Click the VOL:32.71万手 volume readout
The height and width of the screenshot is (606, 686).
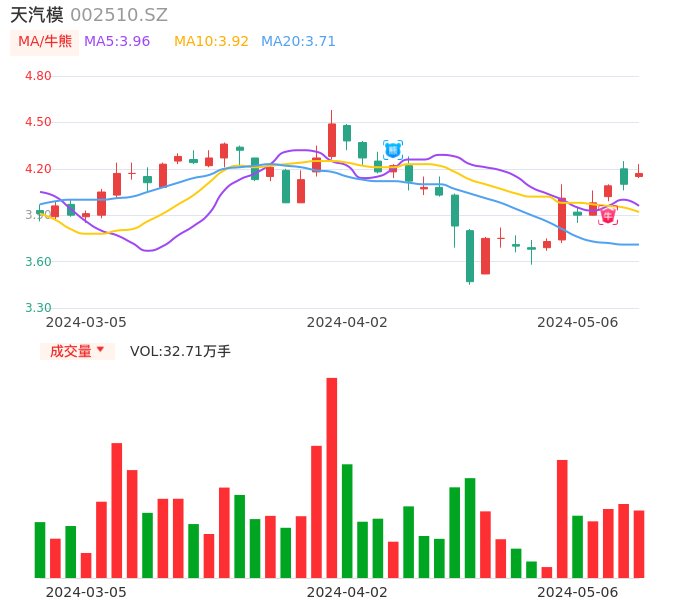pos(180,351)
